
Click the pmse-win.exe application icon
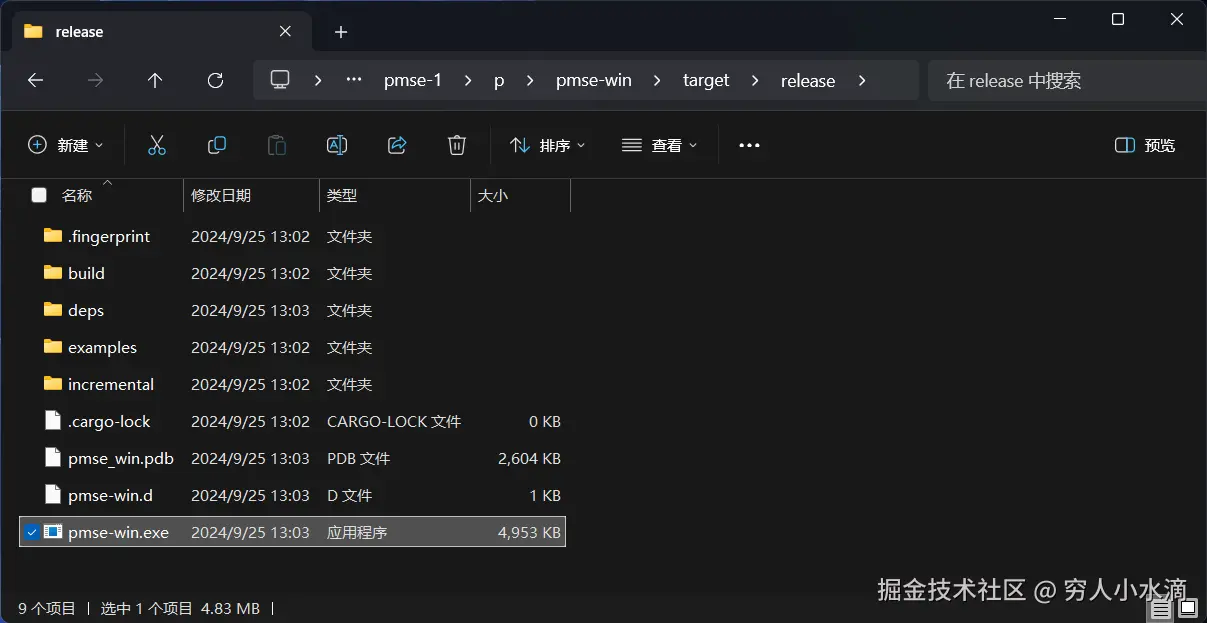53,532
